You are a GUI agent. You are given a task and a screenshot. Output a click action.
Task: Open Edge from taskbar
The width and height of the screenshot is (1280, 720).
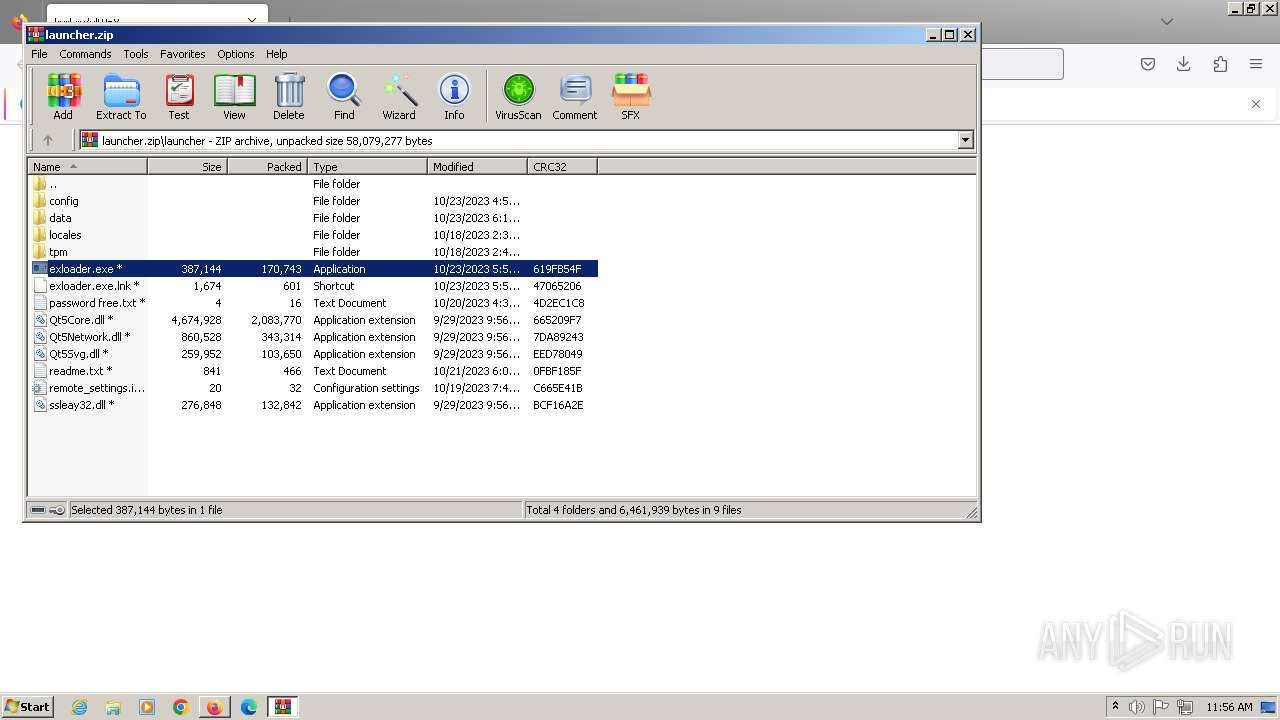(249, 707)
